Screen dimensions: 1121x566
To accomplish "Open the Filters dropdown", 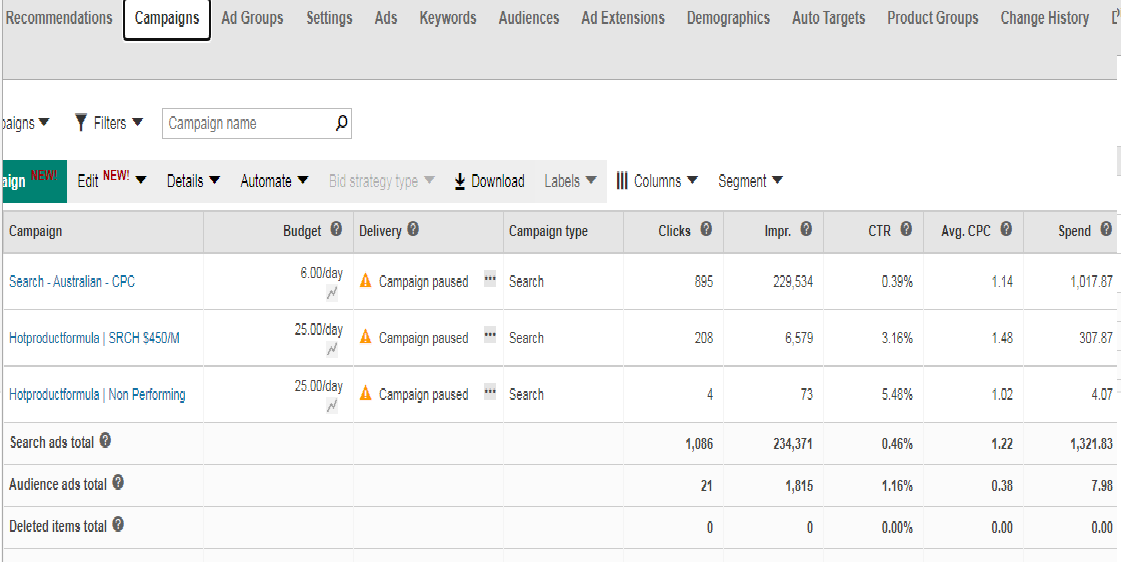I will (109, 123).
